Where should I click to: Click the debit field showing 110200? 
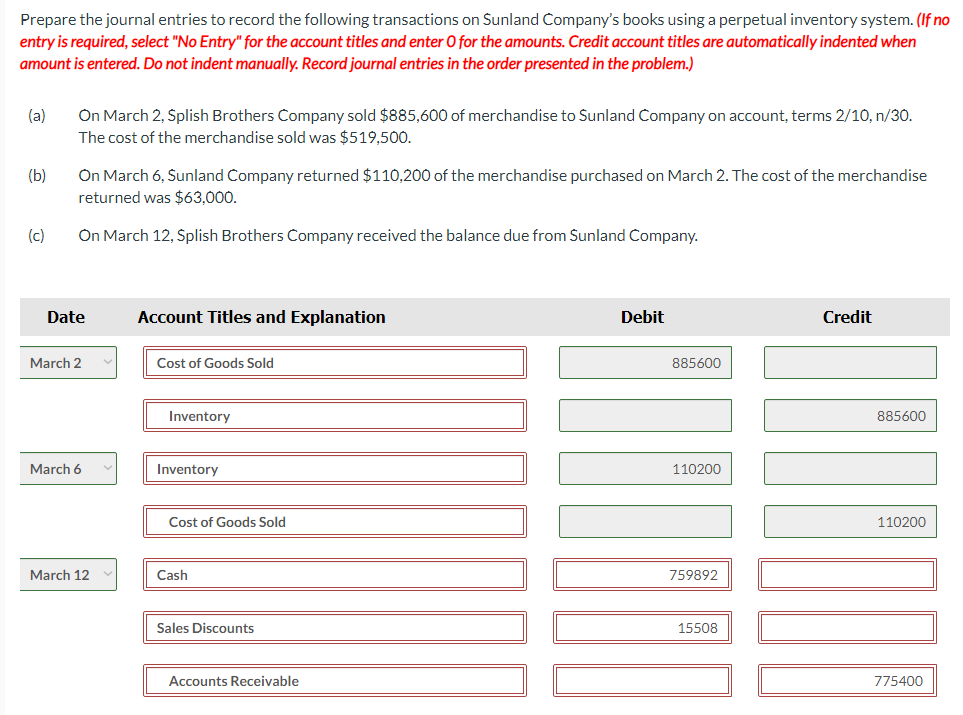(x=645, y=469)
